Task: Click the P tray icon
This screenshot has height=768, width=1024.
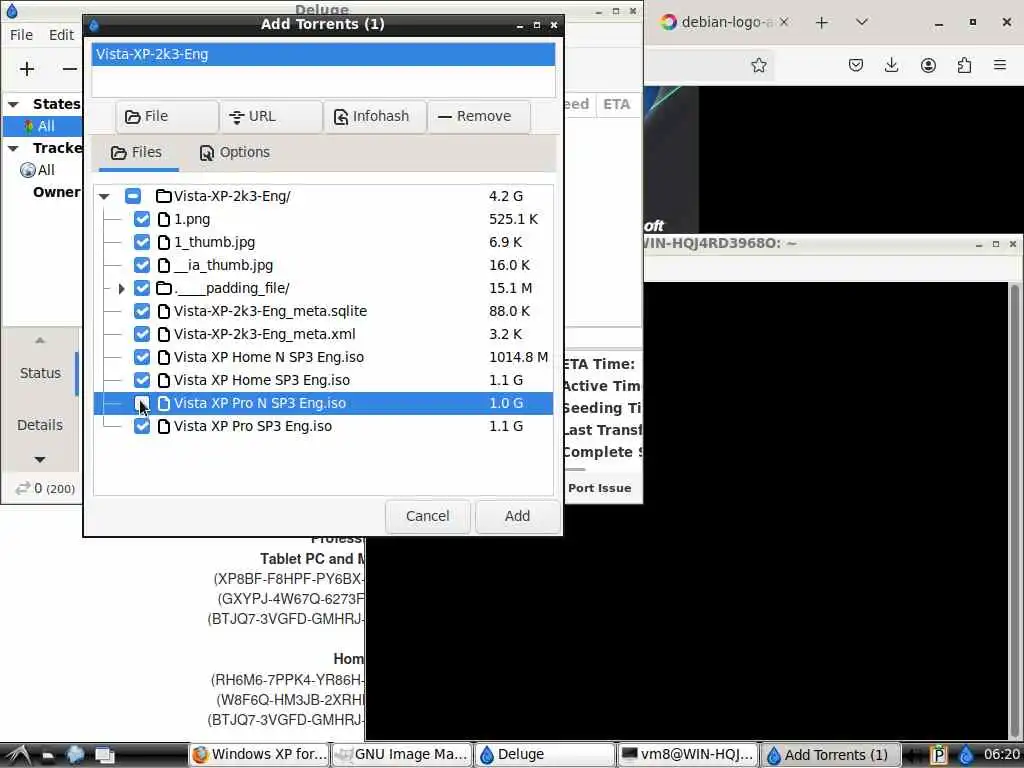Action: click(938, 755)
